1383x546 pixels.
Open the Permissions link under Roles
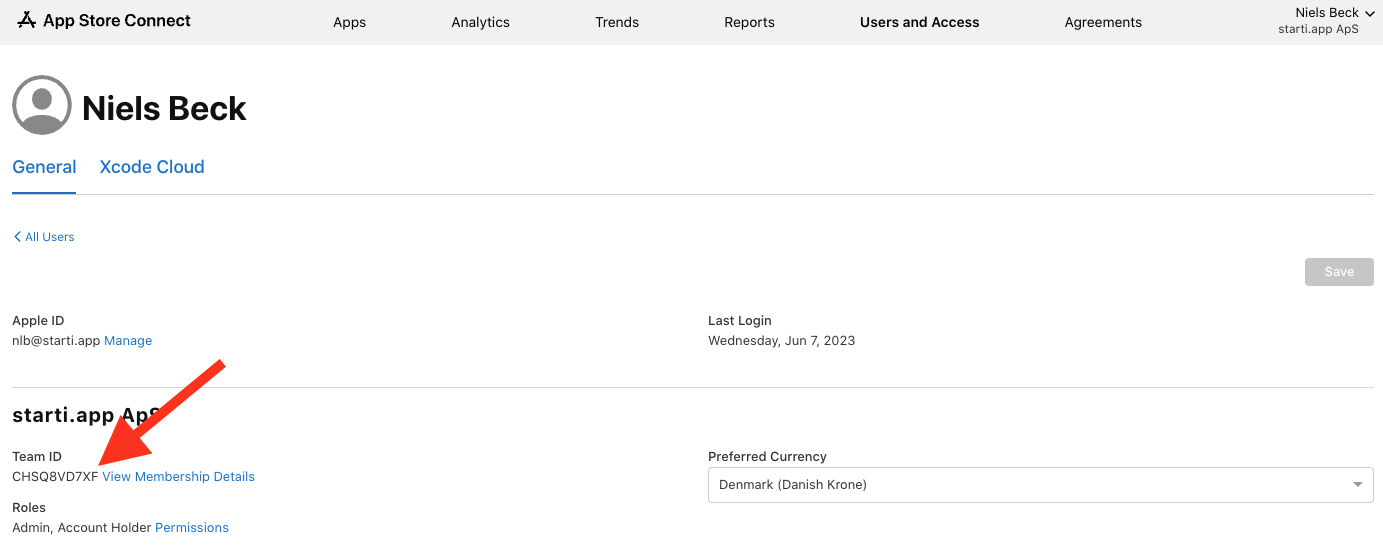point(192,528)
